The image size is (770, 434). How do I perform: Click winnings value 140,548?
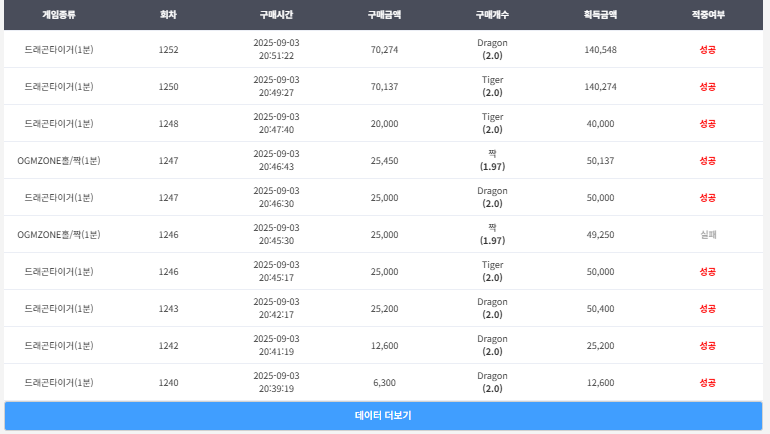point(601,50)
